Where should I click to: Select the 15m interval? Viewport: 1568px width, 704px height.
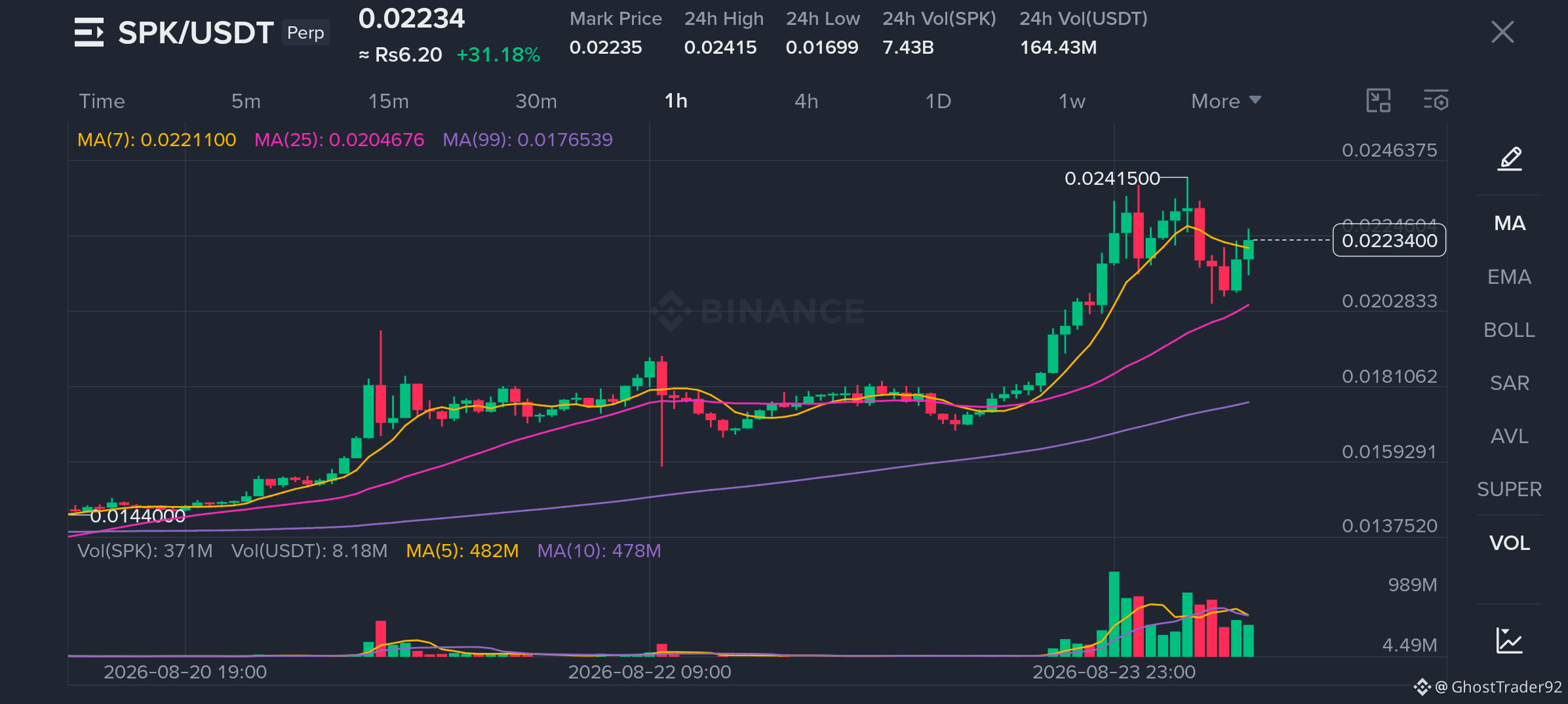tap(388, 101)
